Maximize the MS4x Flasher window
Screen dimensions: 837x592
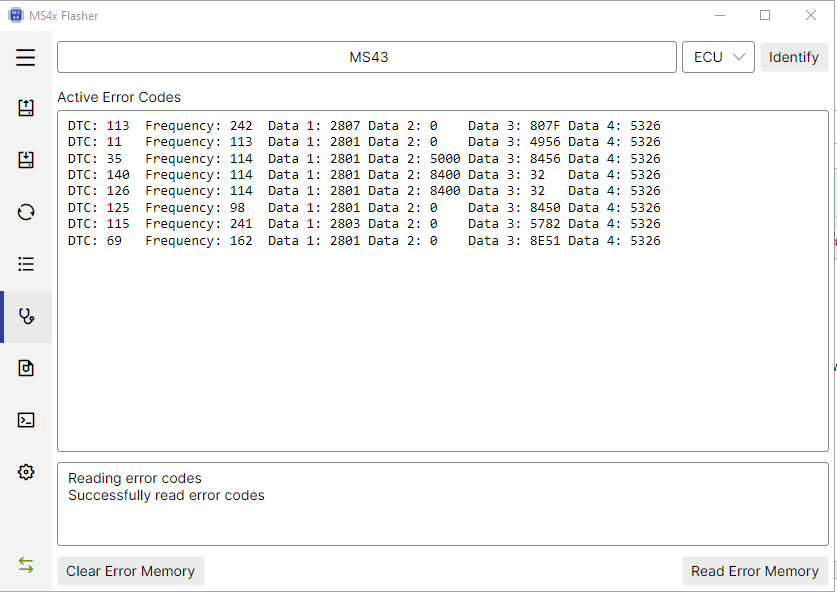tap(765, 15)
